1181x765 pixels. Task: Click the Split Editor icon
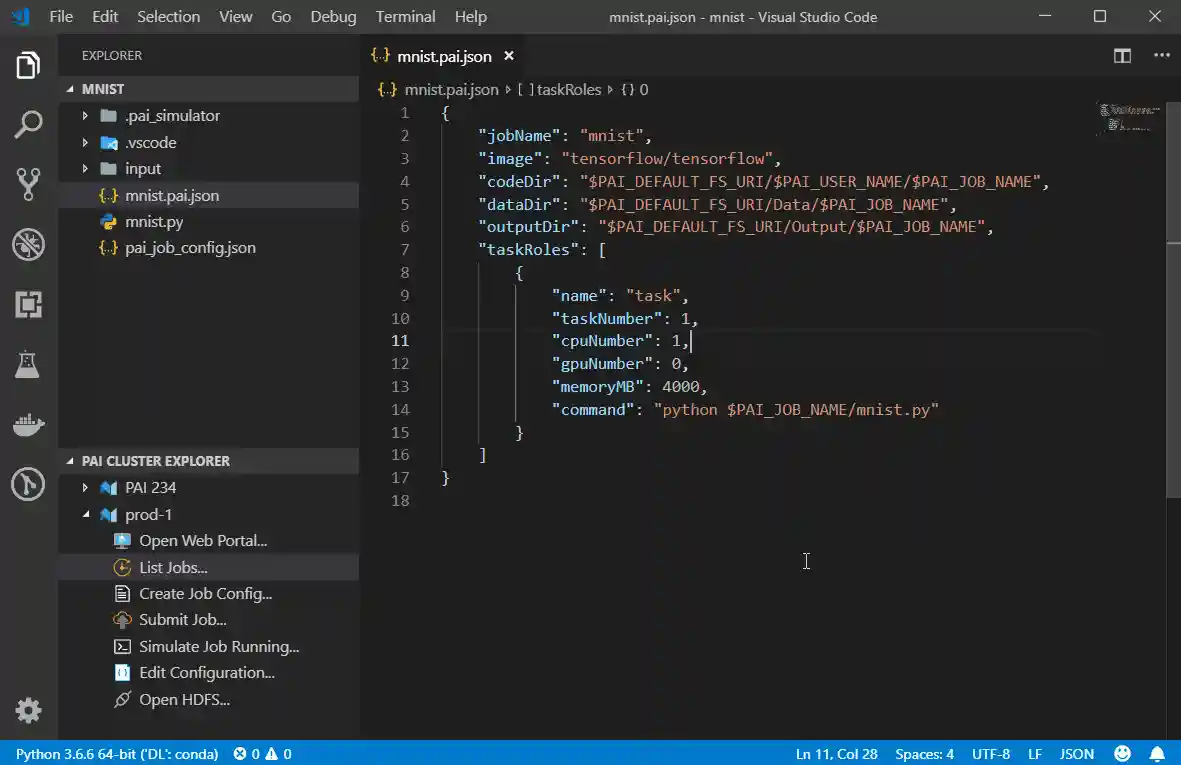point(1122,56)
